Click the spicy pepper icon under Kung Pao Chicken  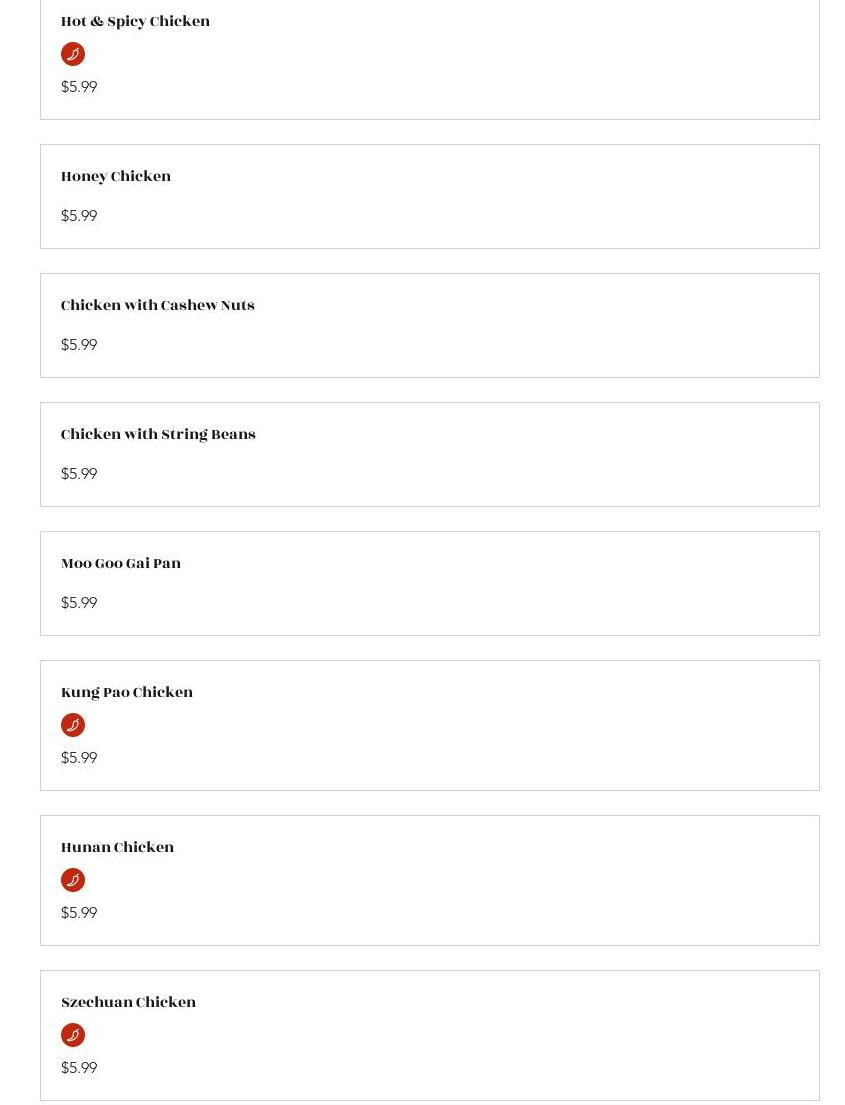click(73, 725)
